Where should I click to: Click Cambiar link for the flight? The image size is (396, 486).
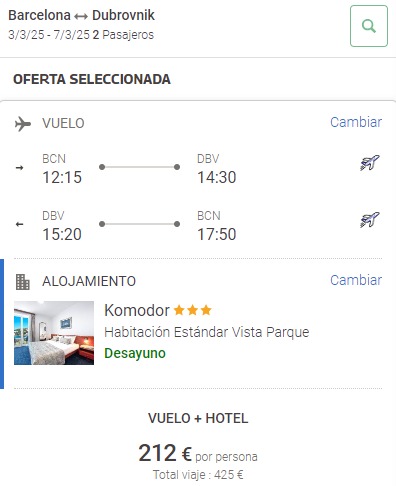(x=356, y=122)
